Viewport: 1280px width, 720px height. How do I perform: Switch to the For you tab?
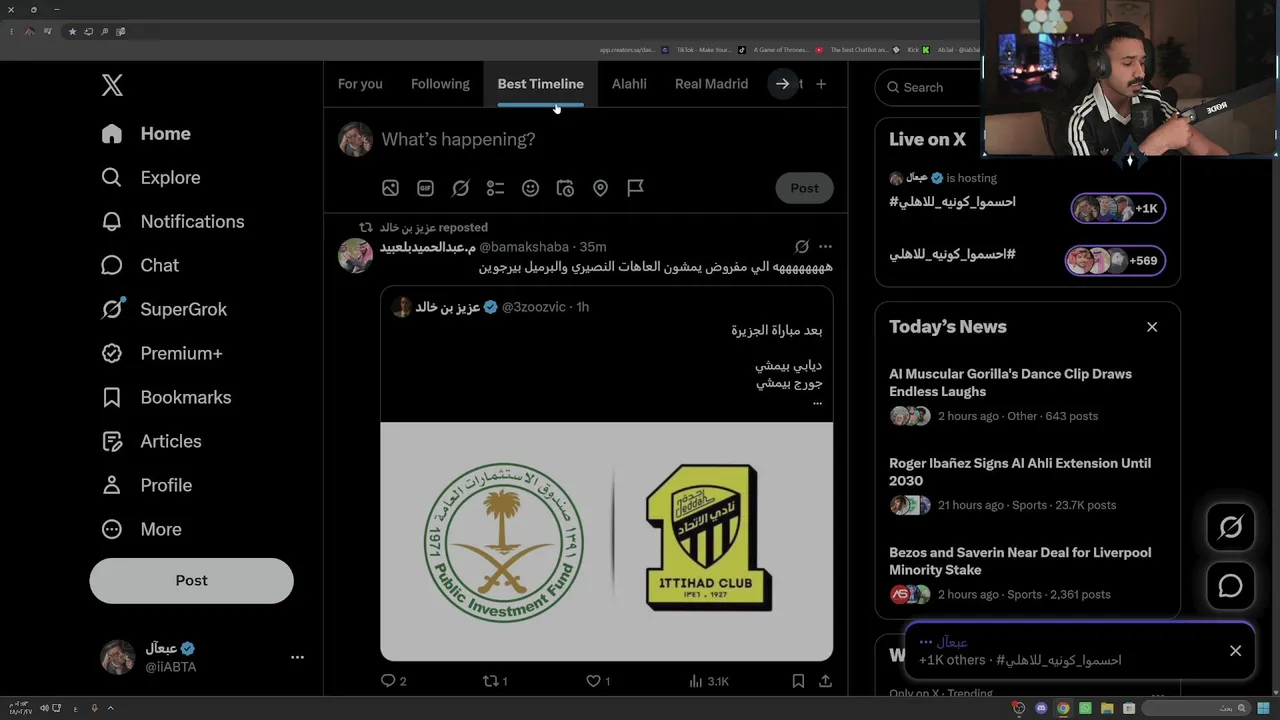click(360, 84)
